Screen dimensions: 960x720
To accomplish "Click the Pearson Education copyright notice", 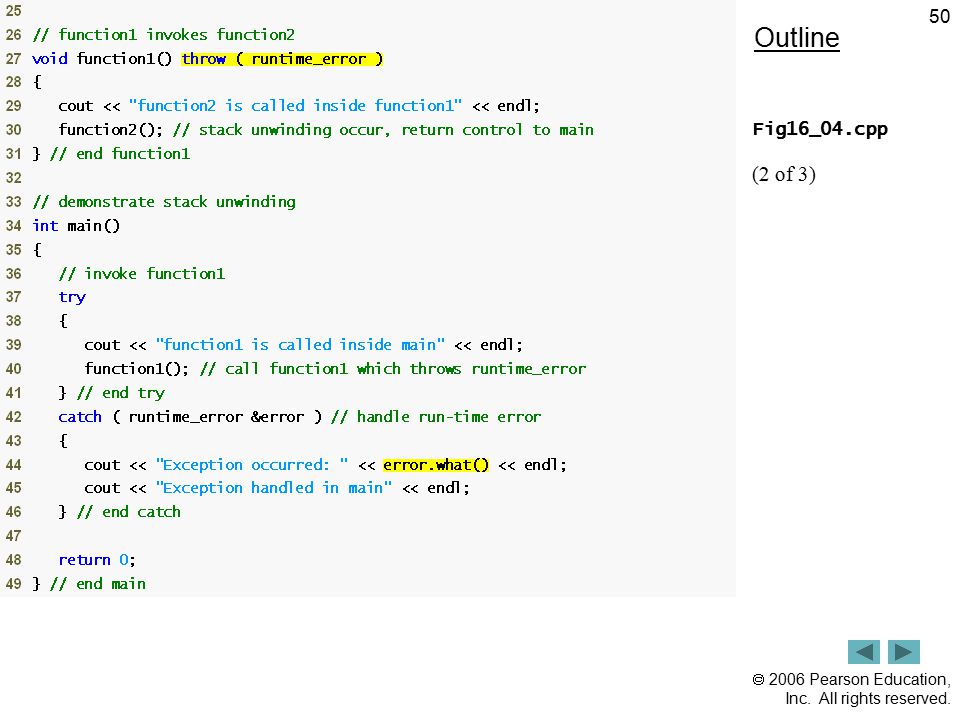I will (x=851, y=689).
